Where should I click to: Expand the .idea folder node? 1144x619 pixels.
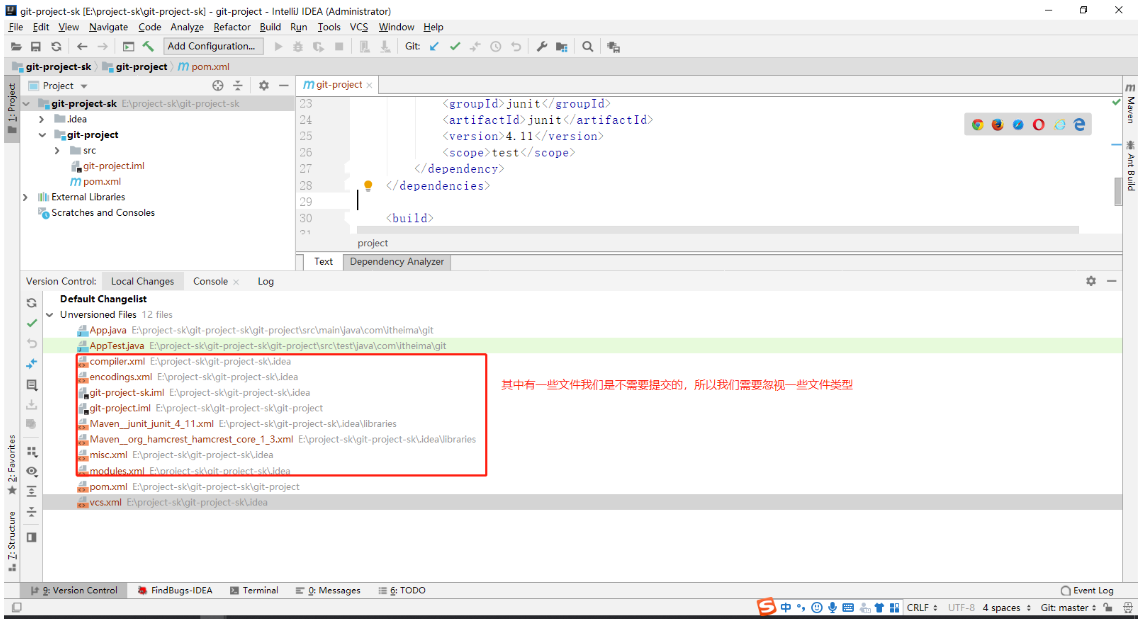[x=42, y=119]
